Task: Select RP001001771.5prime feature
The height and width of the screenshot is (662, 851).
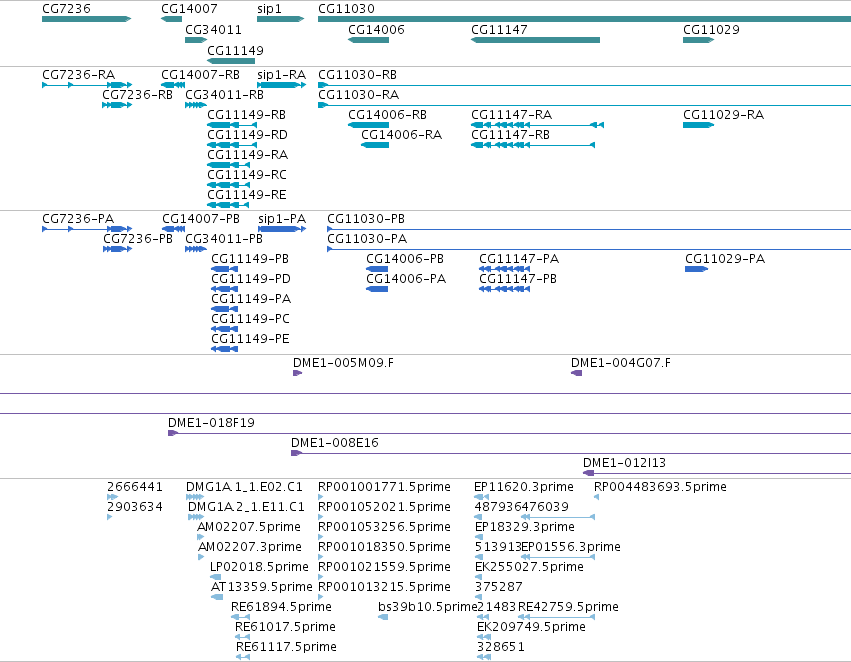Action: [320, 496]
